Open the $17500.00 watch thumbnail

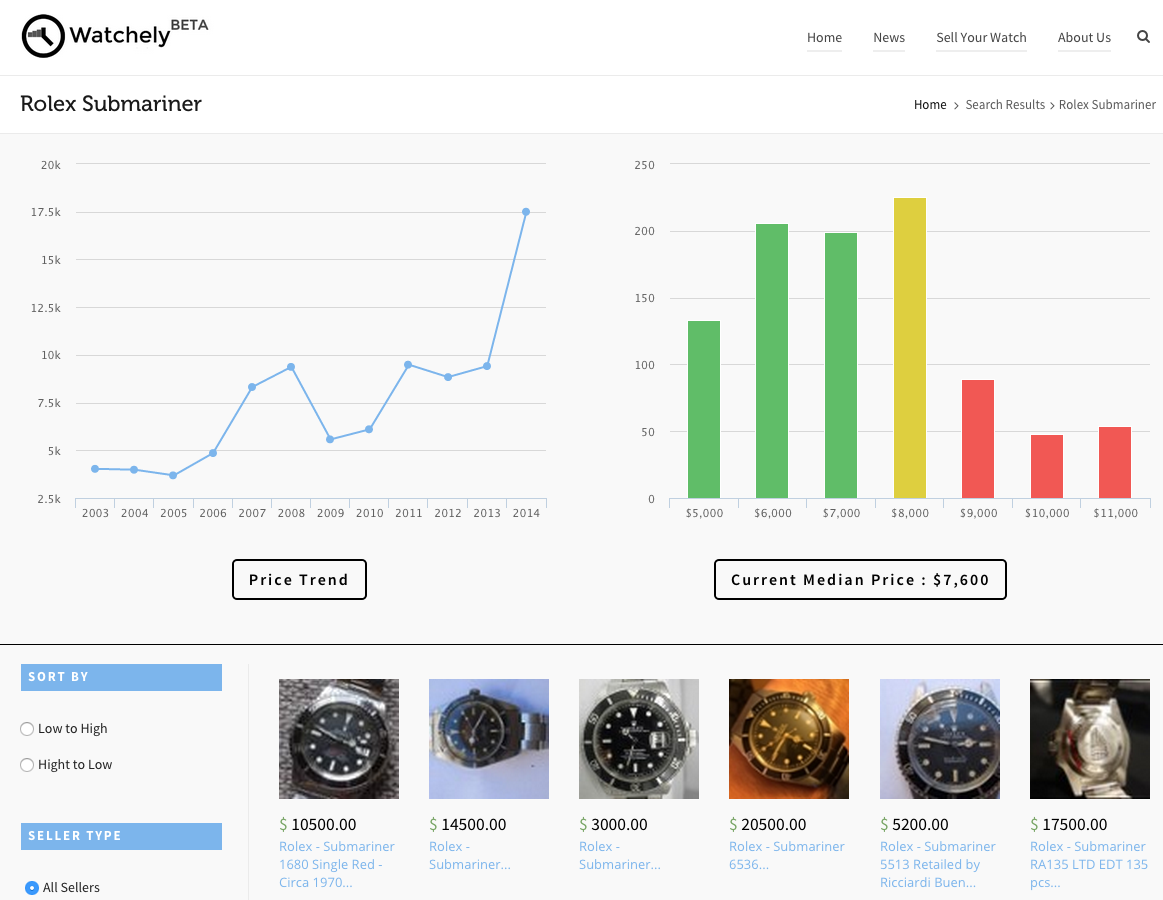1090,739
